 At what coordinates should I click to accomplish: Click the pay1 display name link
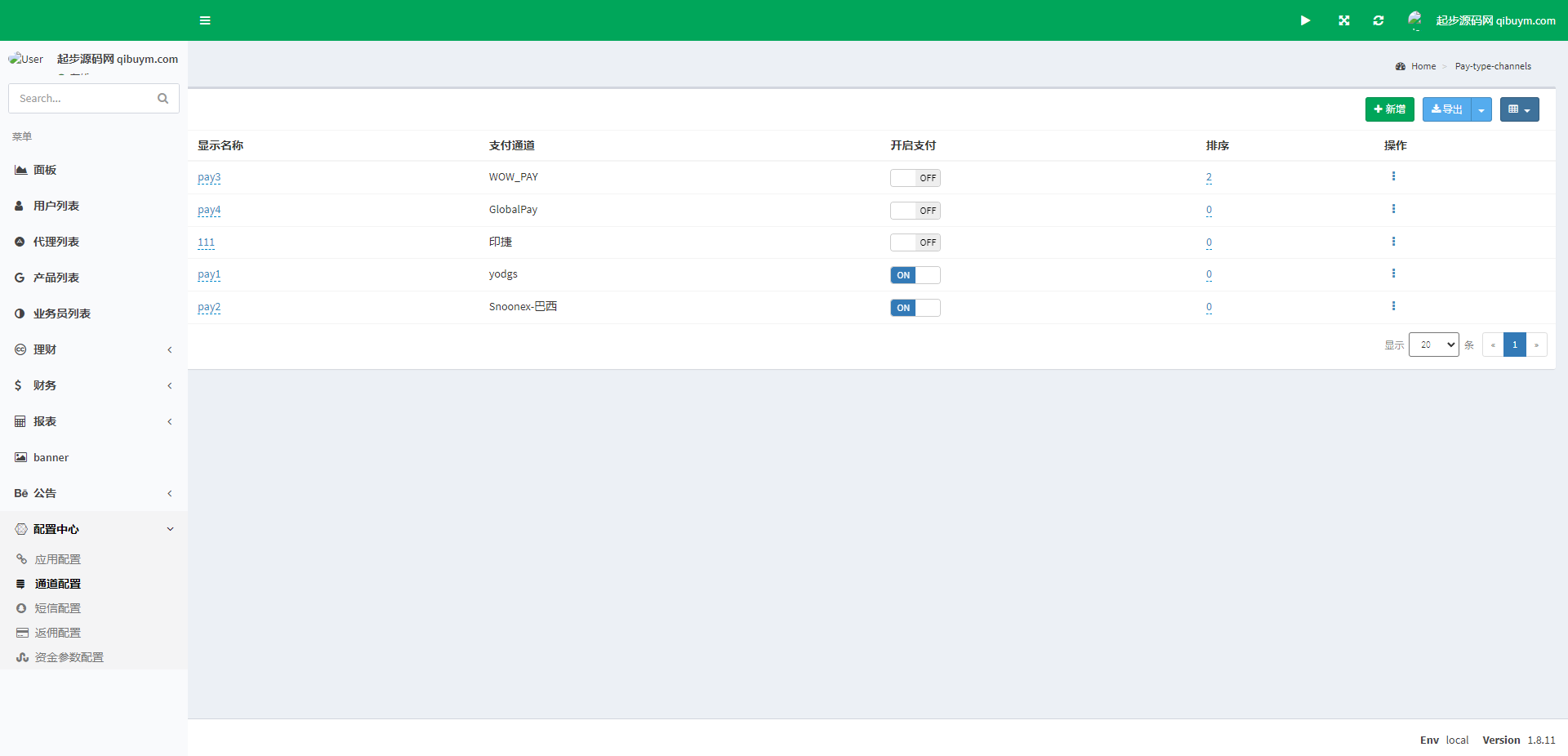209,274
